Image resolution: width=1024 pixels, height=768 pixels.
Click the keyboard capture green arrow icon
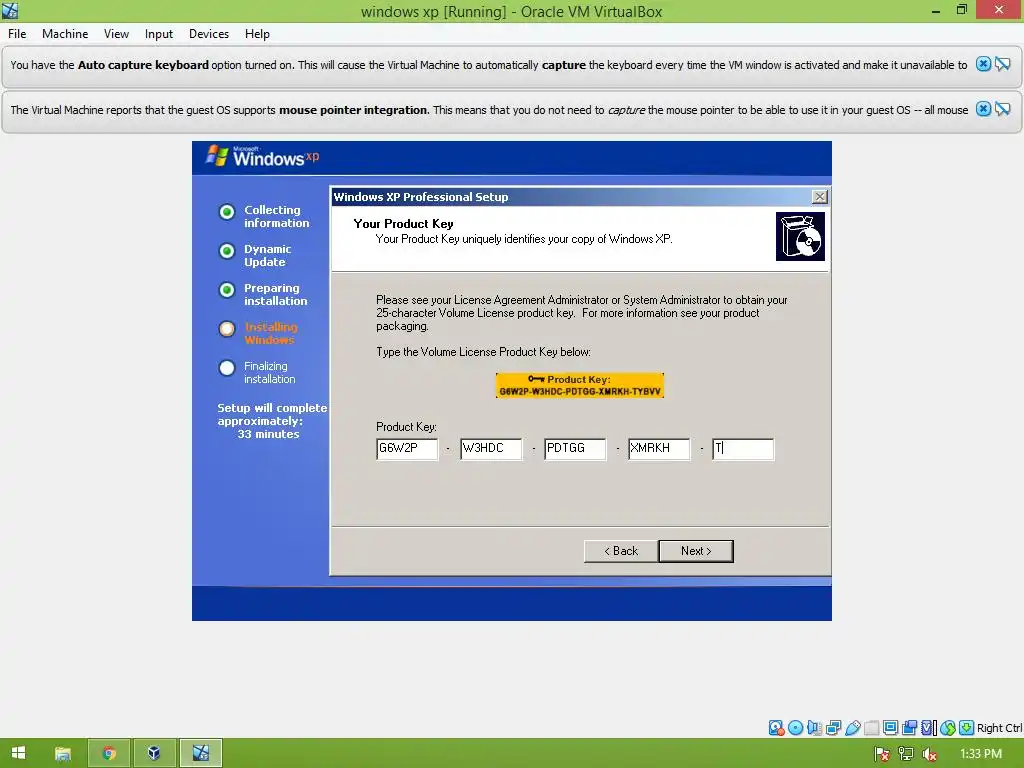pyautogui.click(x=967, y=728)
